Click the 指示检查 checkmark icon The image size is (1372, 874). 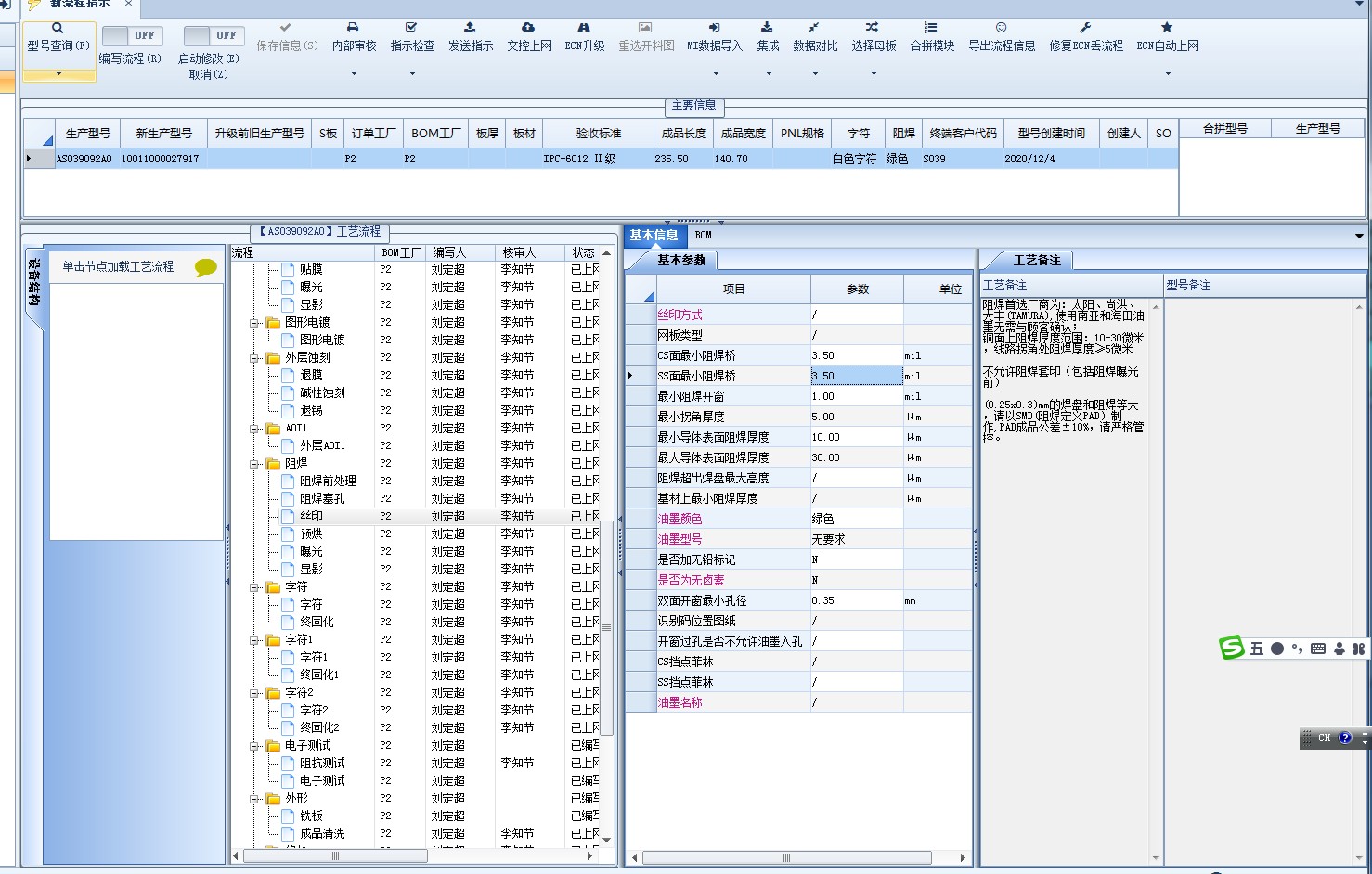(x=411, y=28)
